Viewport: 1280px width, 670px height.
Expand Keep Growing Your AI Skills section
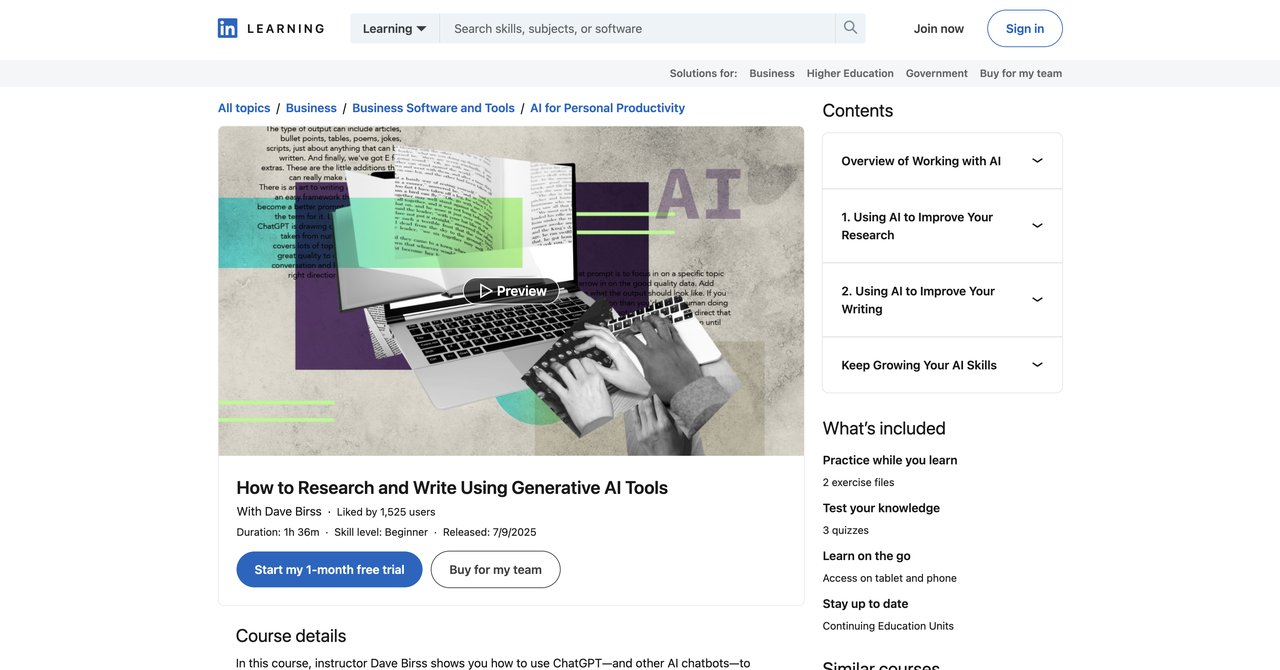[942, 365]
